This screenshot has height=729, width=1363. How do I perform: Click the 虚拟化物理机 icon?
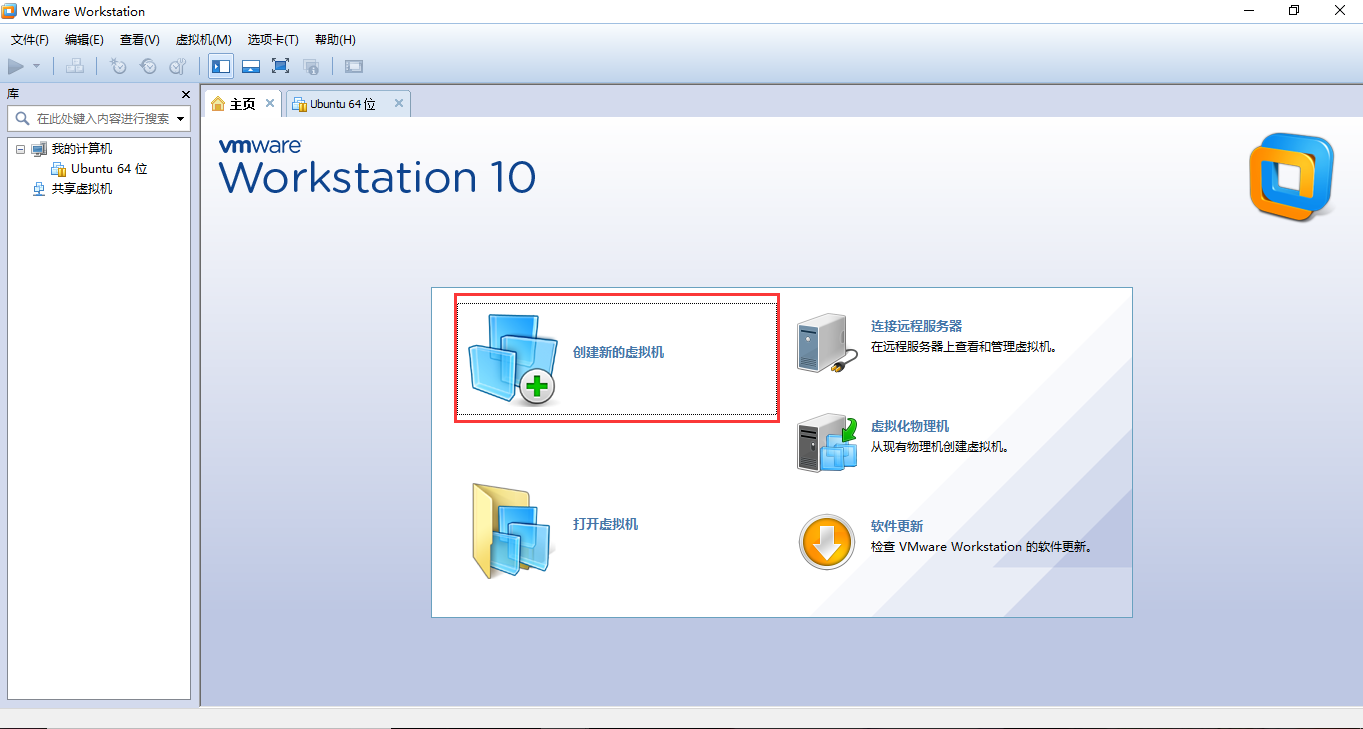[827, 443]
